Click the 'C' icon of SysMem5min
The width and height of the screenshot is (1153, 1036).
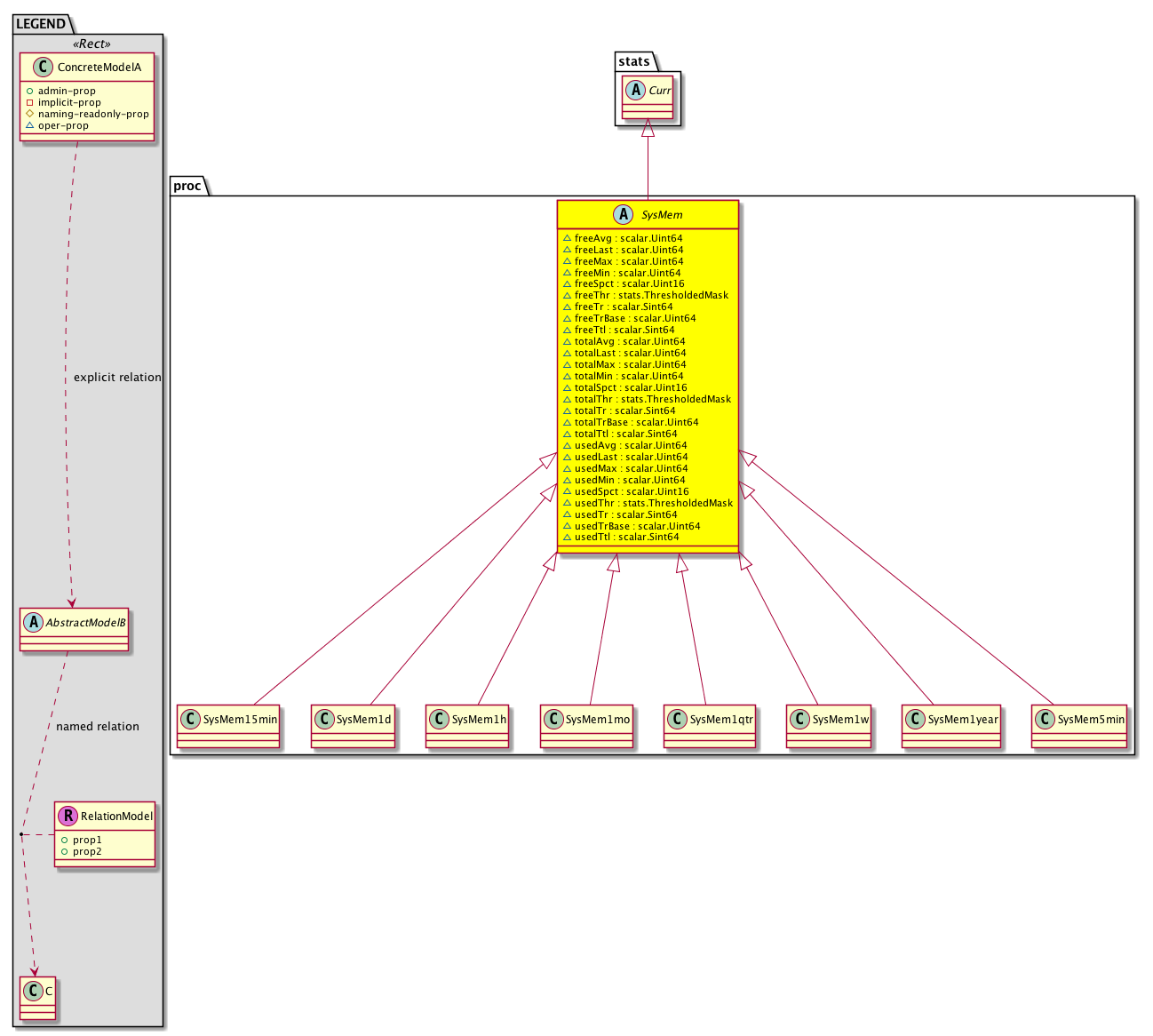(1045, 719)
